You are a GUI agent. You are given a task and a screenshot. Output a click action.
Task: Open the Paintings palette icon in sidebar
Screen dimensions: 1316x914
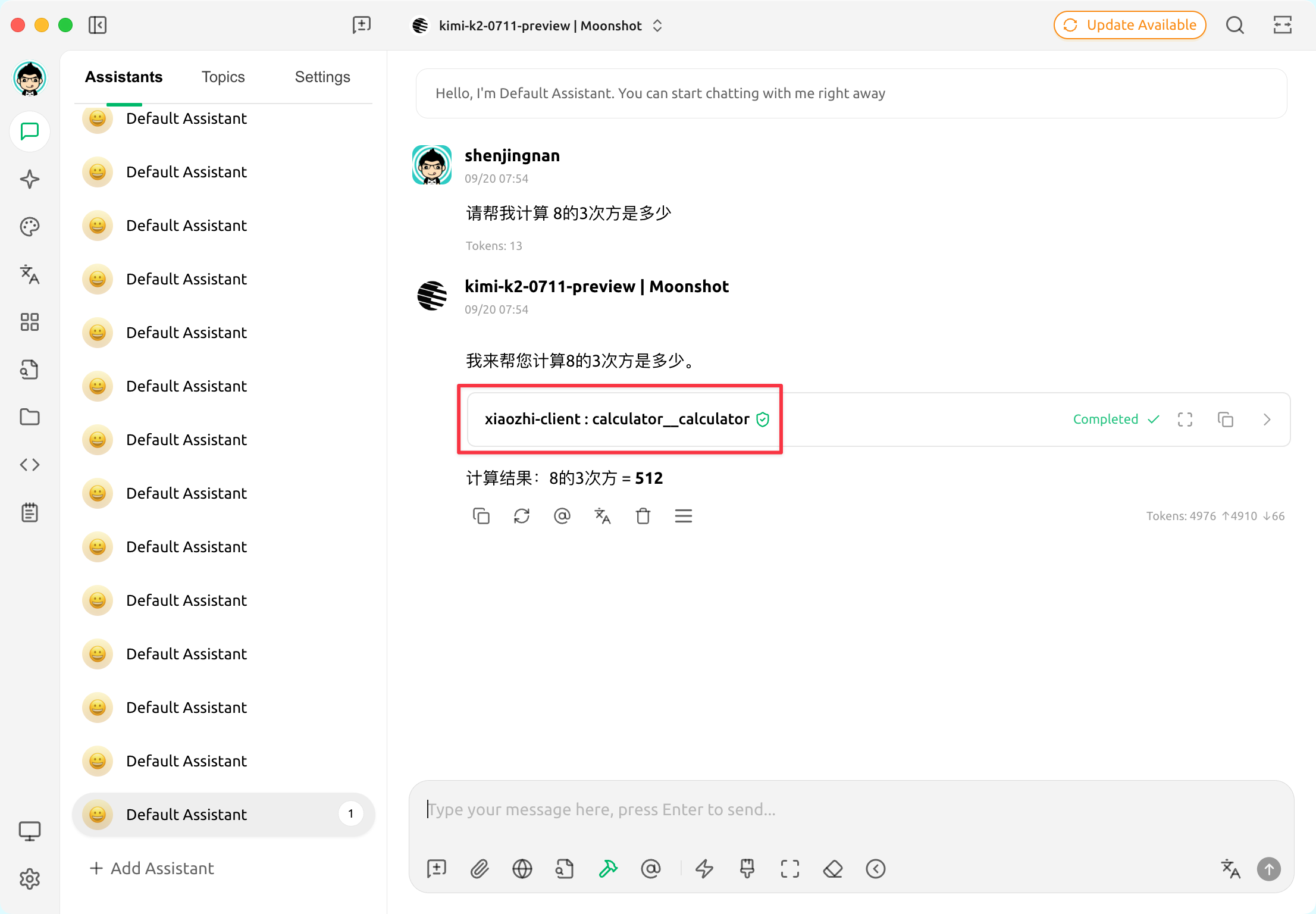tap(29, 227)
